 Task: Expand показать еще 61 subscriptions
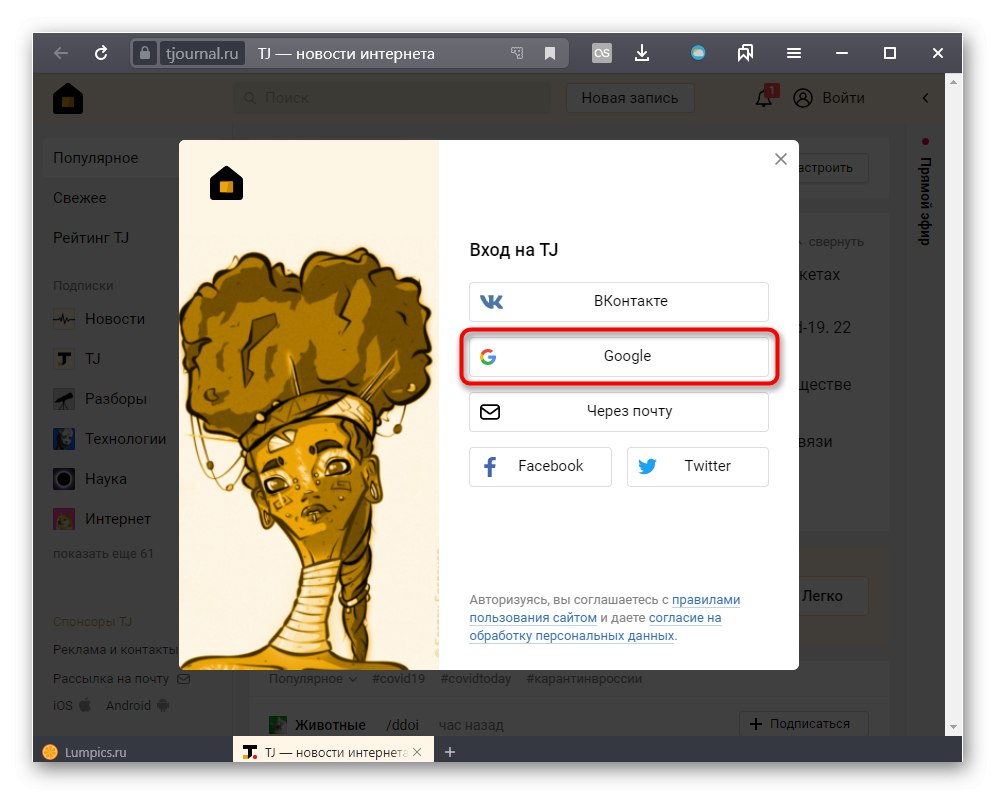pos(103,553)
